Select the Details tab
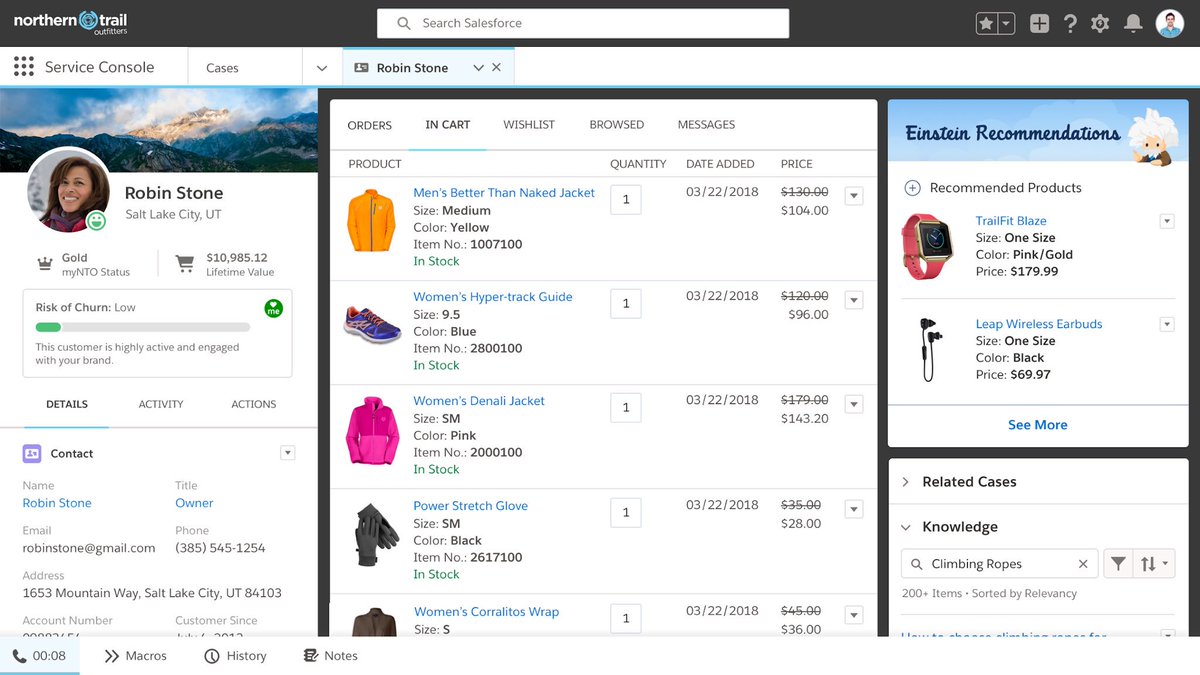 click(x=67, y=404)
